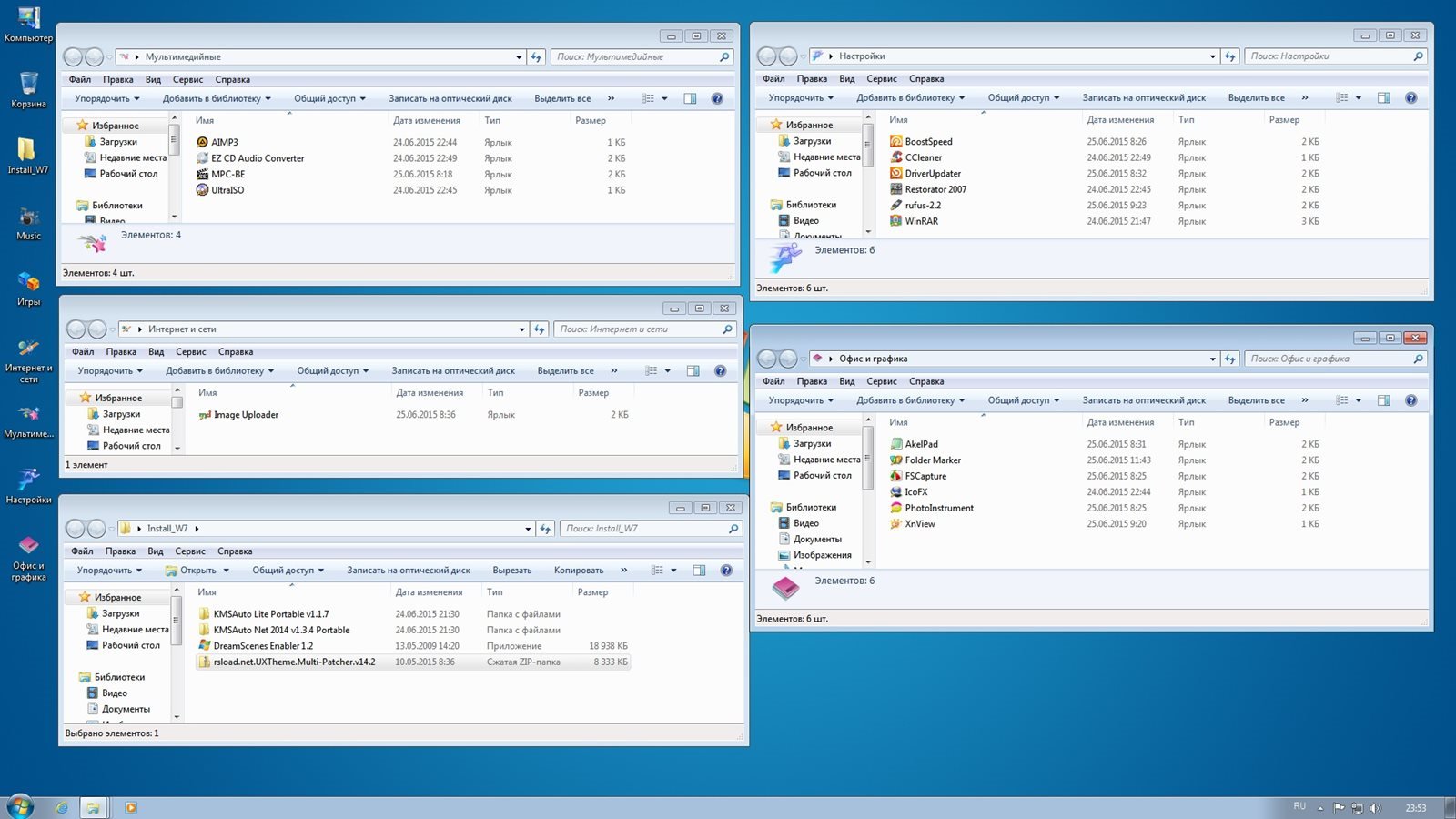Select the Music desktop icon
Viewport: 1456px width, 819px height.
28,222
